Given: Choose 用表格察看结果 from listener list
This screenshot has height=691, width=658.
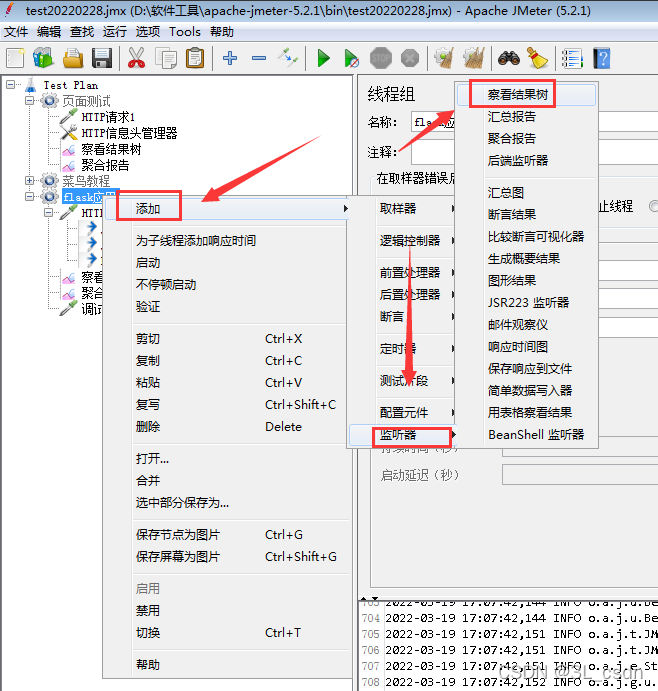Looking at the screenshot, I should 529,413.
